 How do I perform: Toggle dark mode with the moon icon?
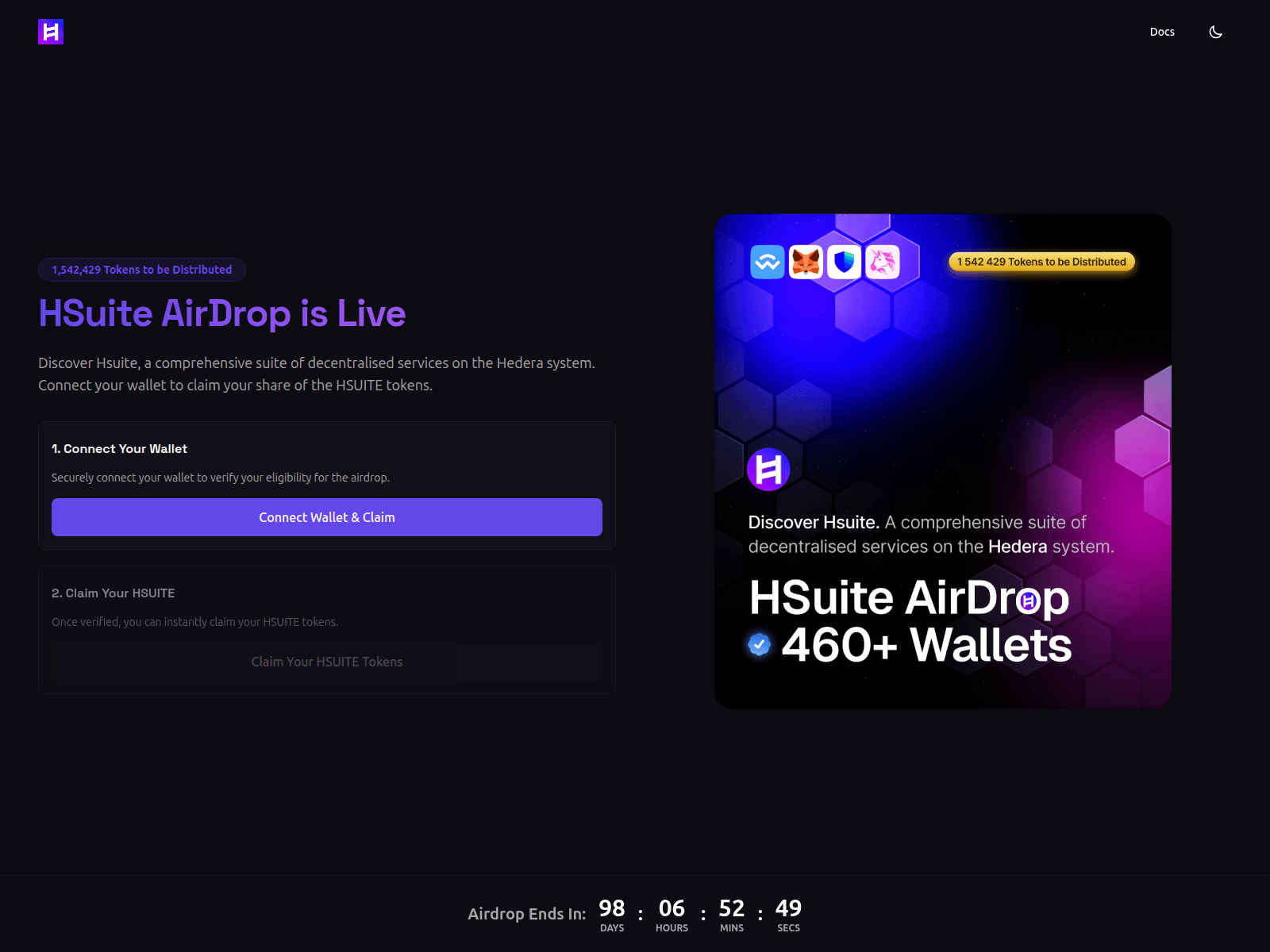(1215, 32)
